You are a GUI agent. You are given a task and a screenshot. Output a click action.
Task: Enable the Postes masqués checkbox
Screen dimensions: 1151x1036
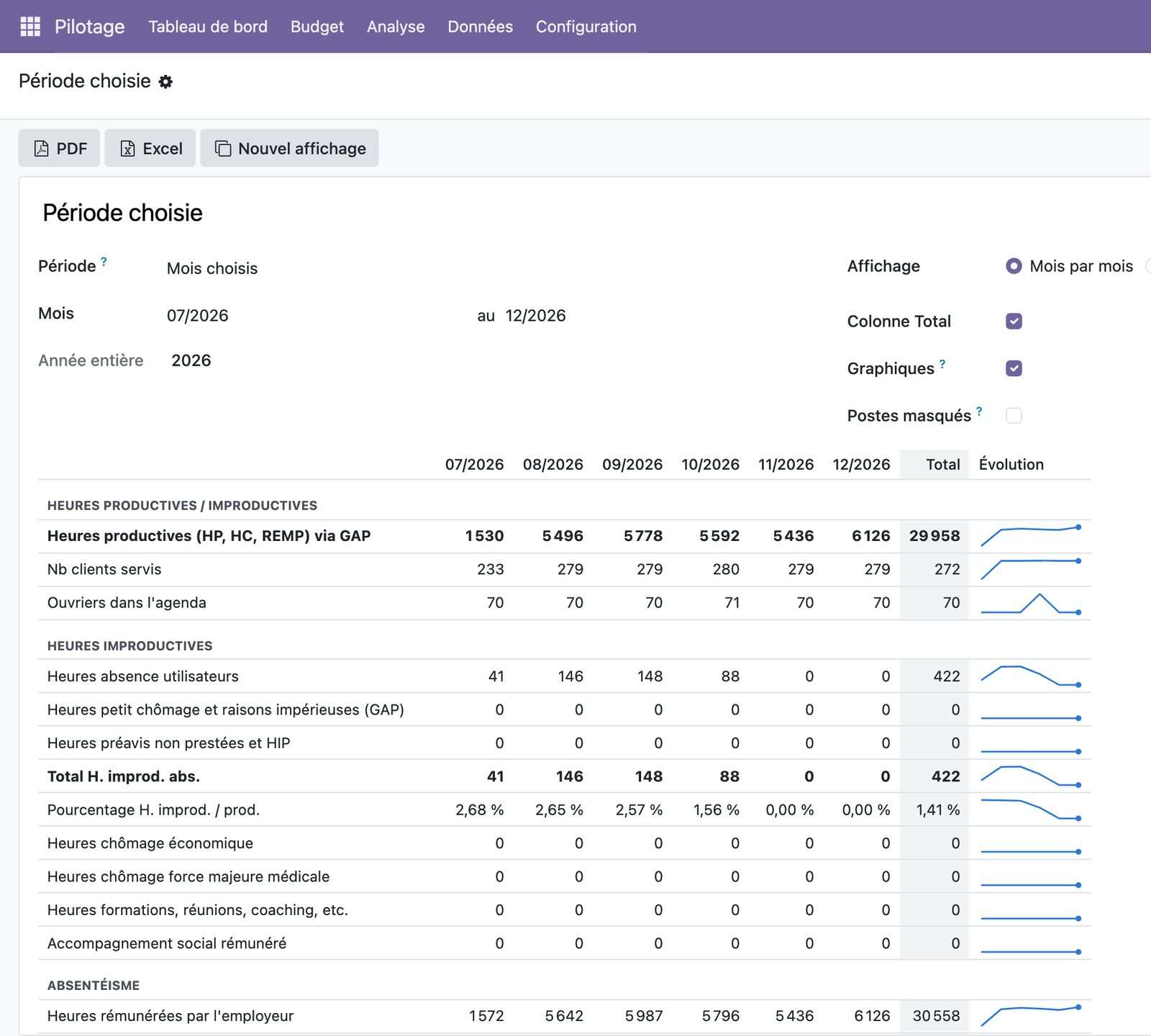(x=1014, y=416)
